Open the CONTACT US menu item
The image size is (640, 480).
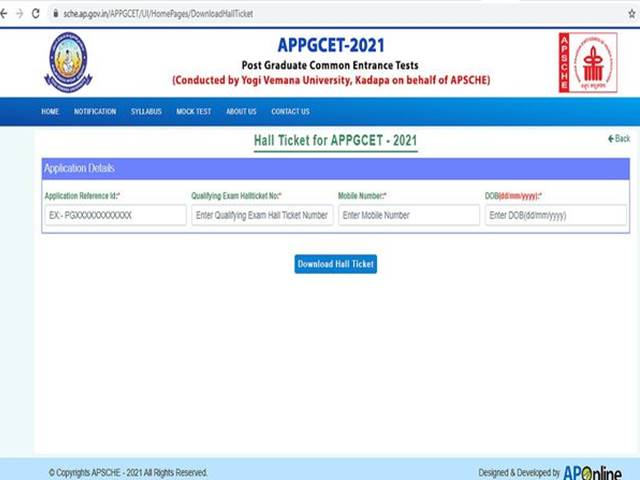click(x=290, y=111)
